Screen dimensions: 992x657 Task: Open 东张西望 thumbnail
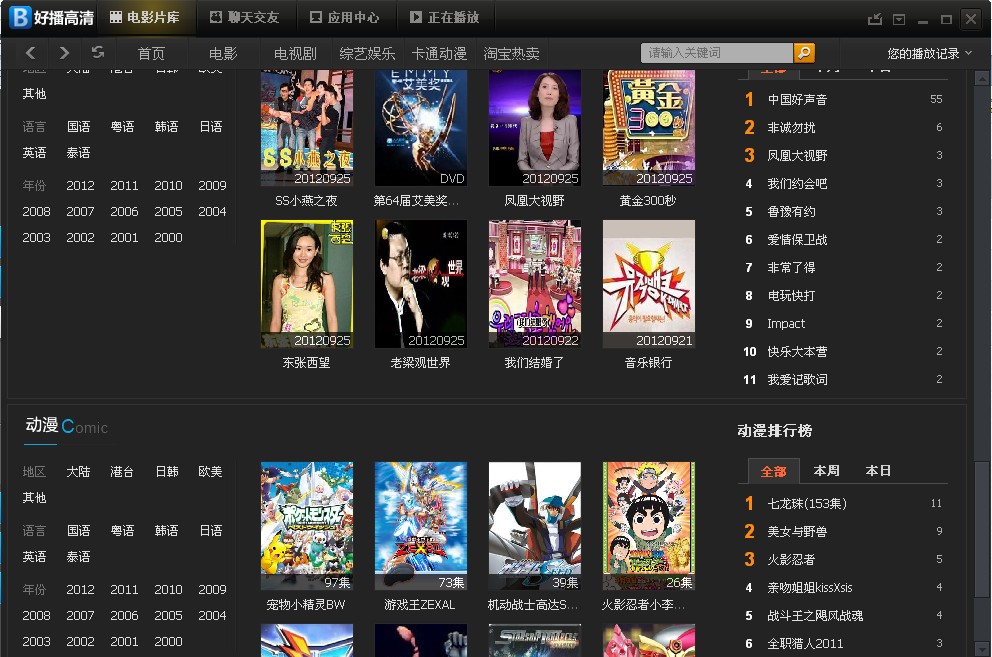[x=307, y=284]
